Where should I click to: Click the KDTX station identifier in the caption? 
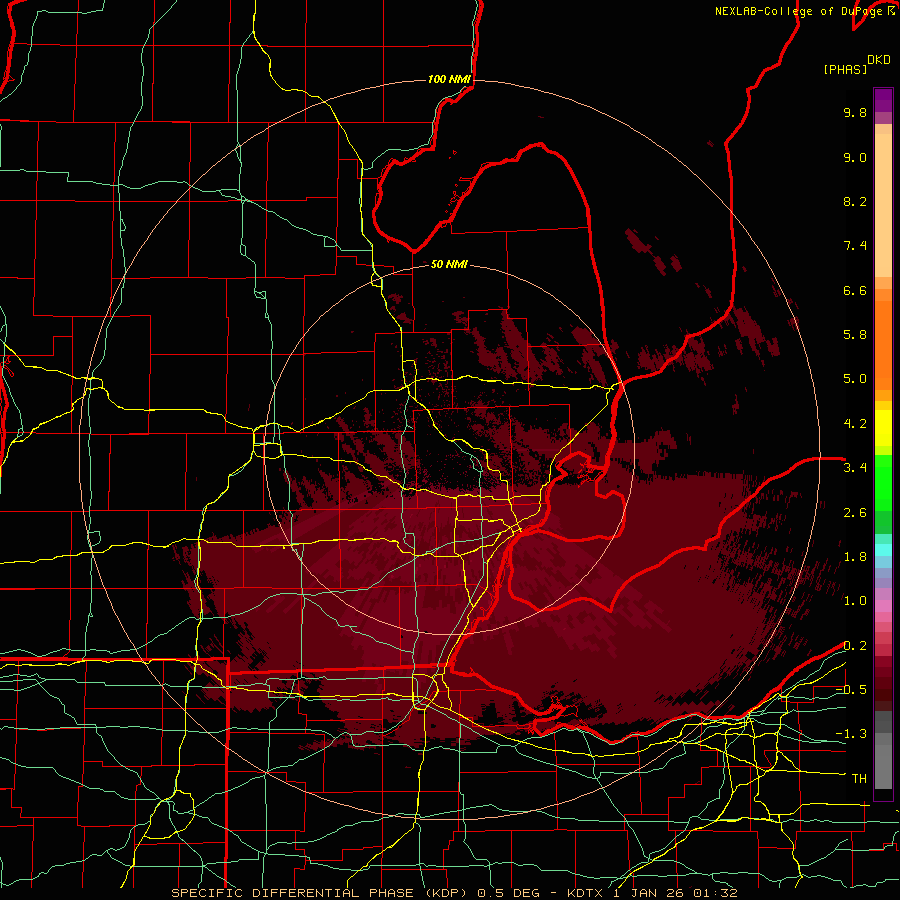click(x=586, y=893)
